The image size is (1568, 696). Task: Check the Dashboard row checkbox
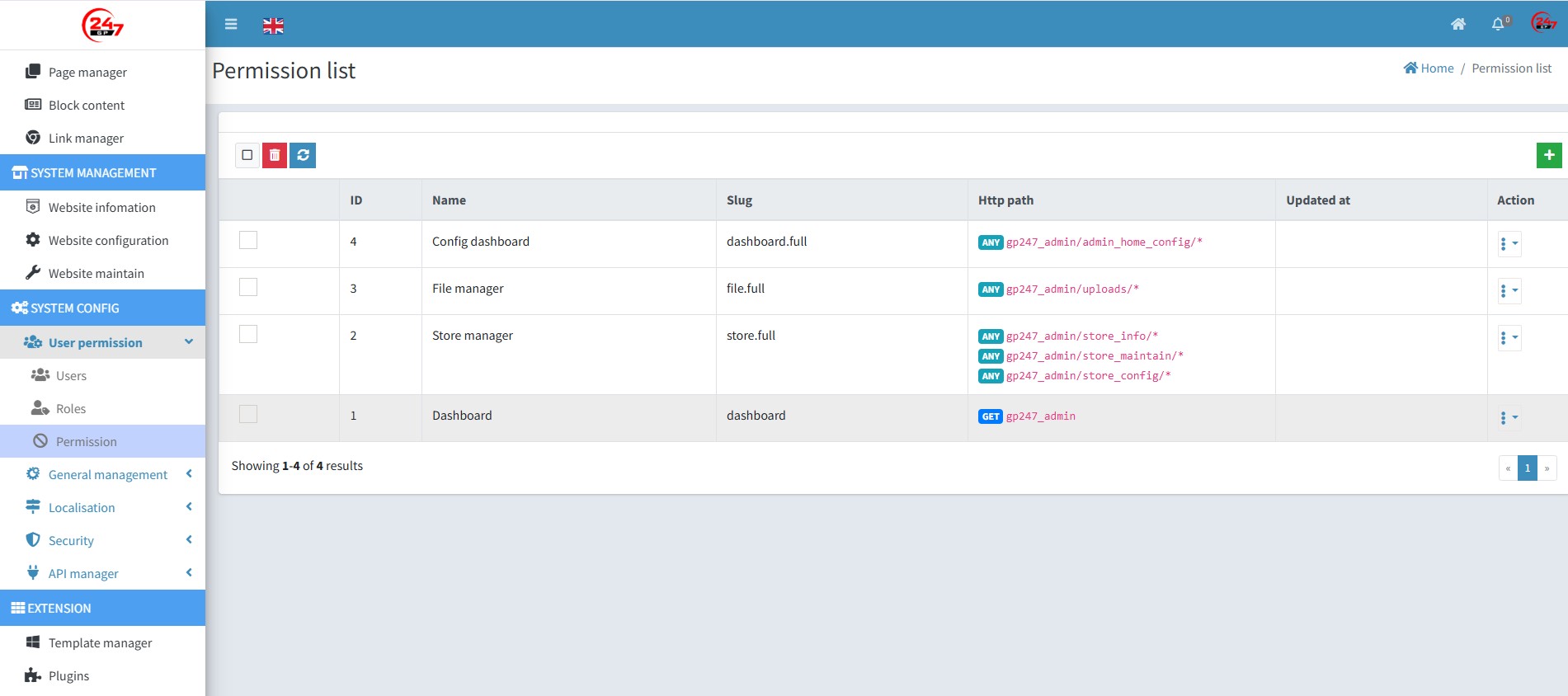[248, 414]
